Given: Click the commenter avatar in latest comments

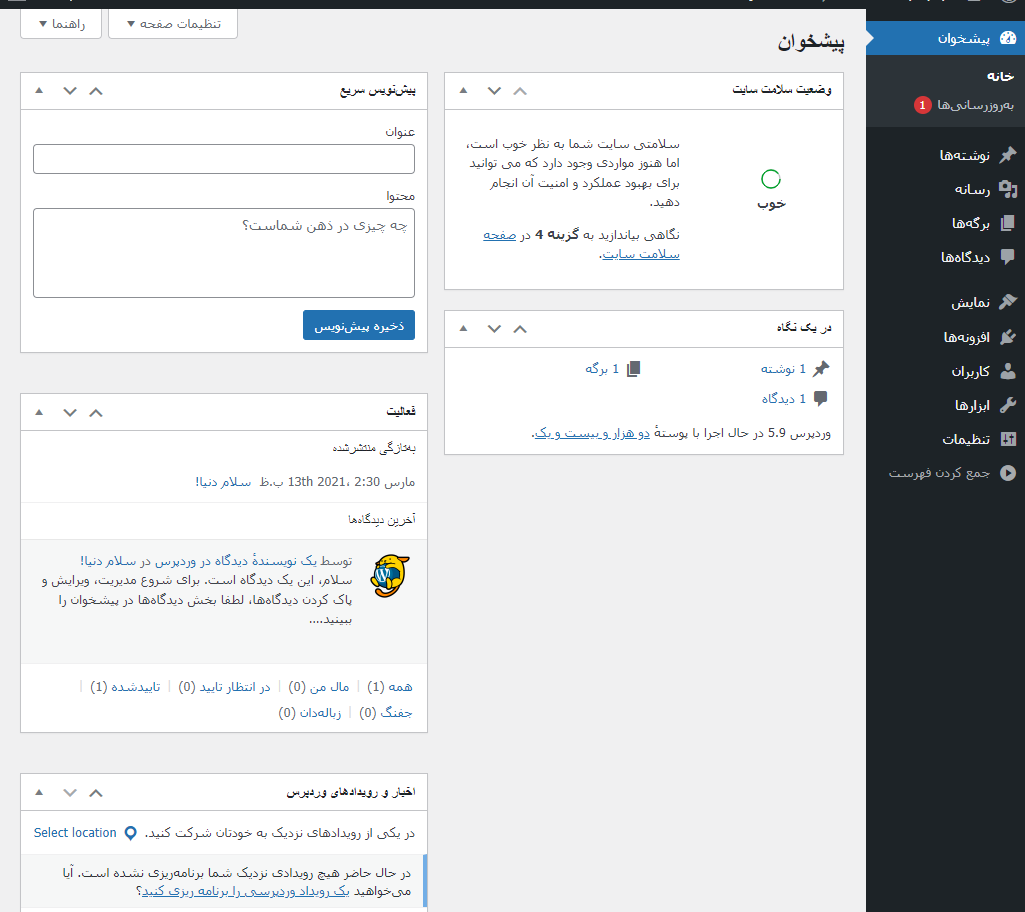Looking at the screenshot, I should point(390,576).
